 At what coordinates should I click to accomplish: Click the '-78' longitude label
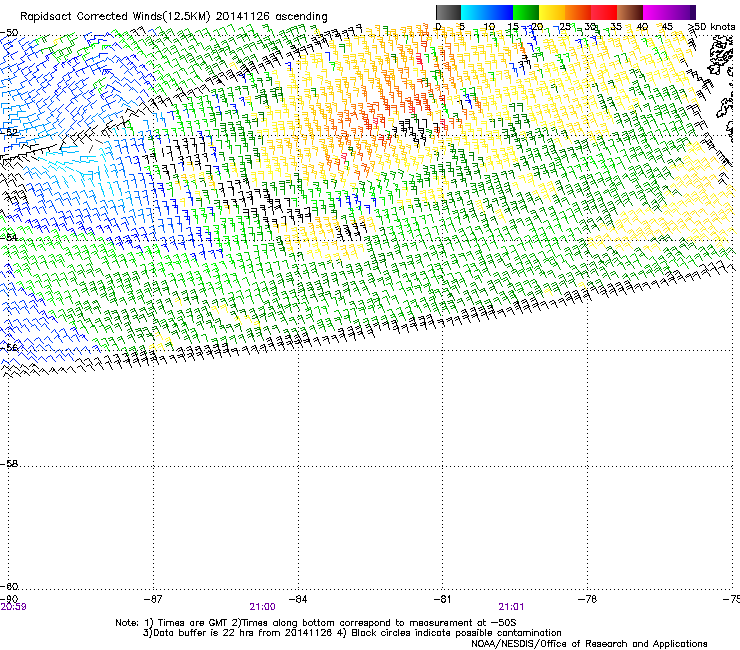[587, 599]
